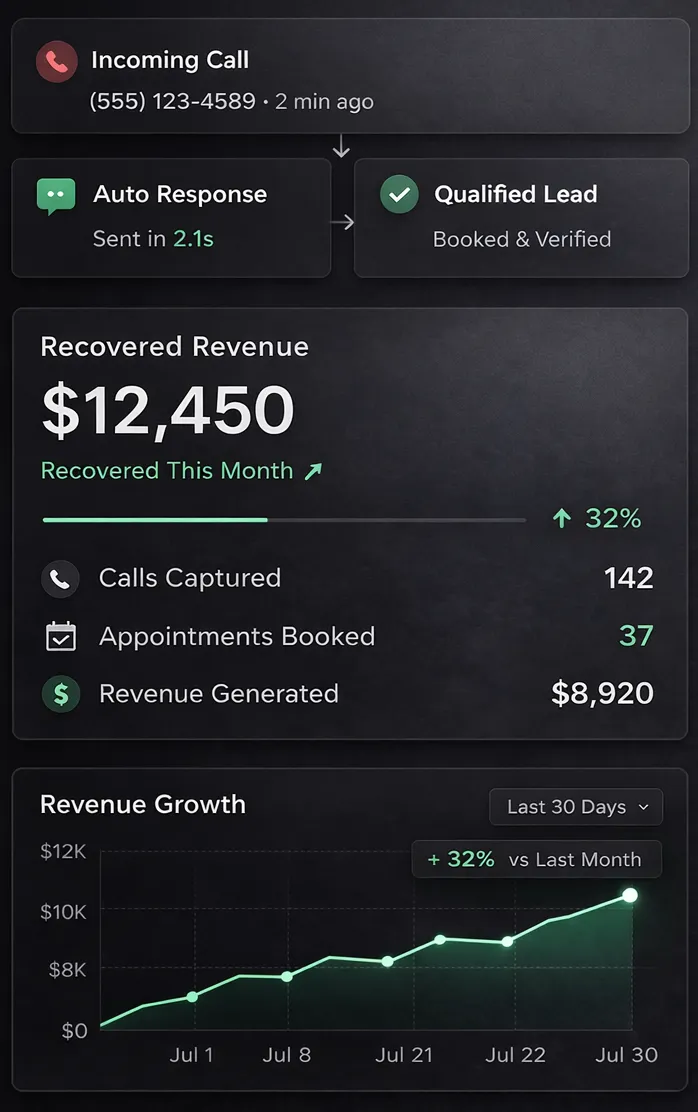Image resolution: width=698 pixels, height=1112 pixels.
Task: Click the Jul 22 data point on chart
Action: pyautogui.click(x=507, y=942)
